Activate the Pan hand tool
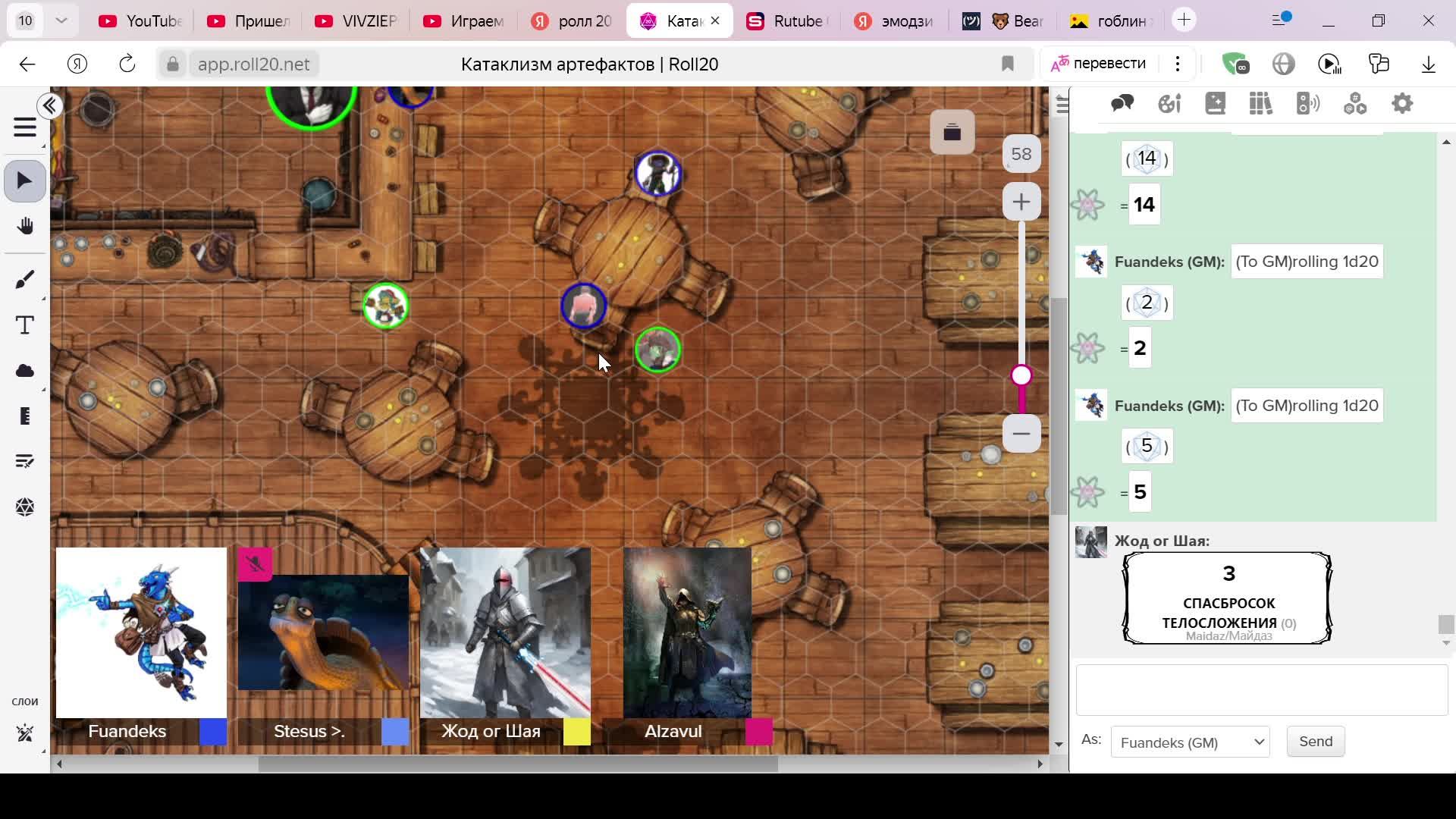The image size is (1456, 819). click(24, 227)
